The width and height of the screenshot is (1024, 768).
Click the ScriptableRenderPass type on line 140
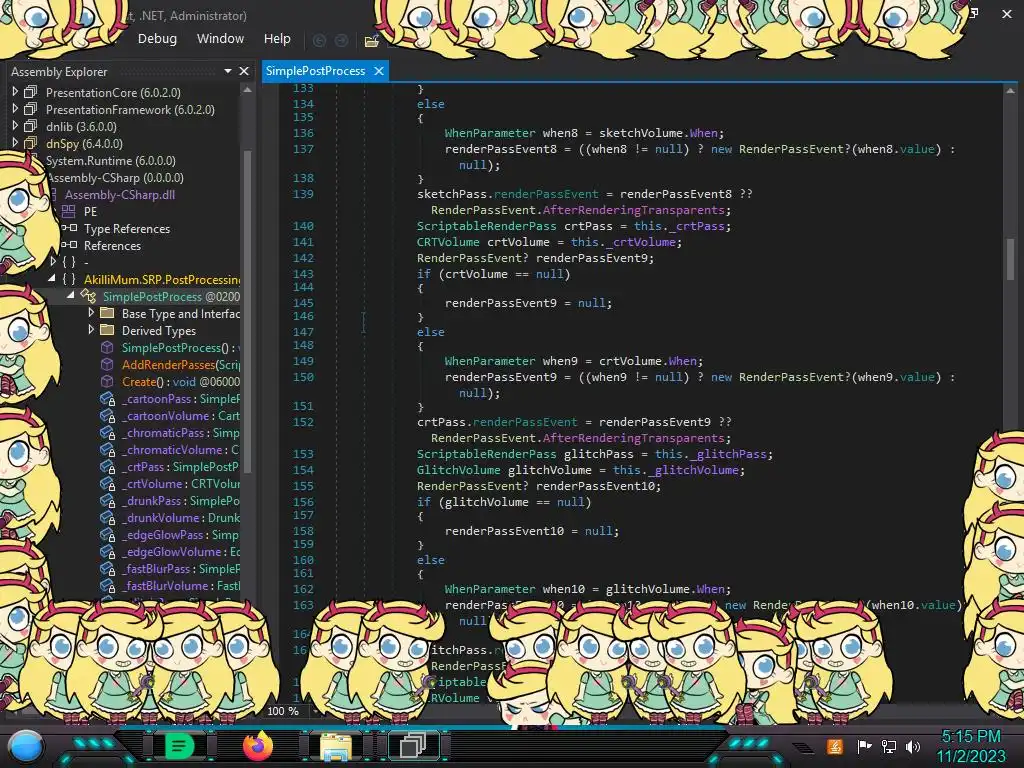(487, 226)
